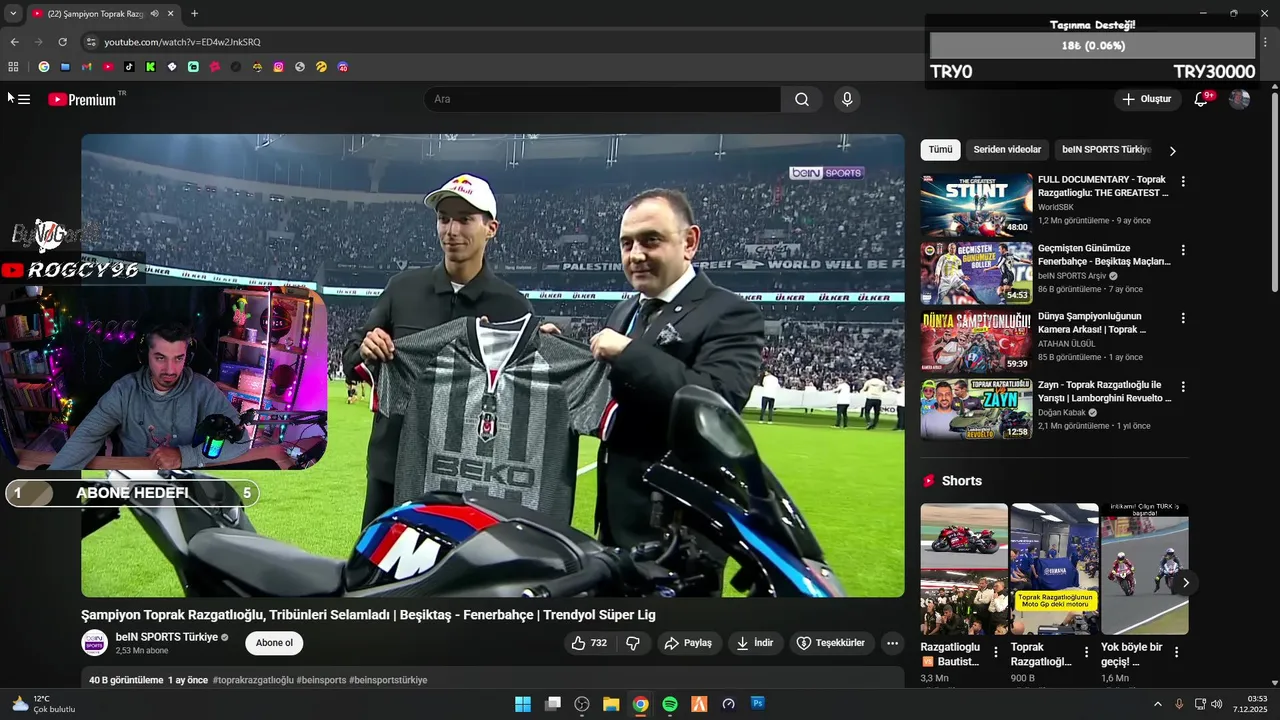Open the Kick bookmark
Image resolution: width=1280 pixels, height=720 pixels.
(150, 67)
